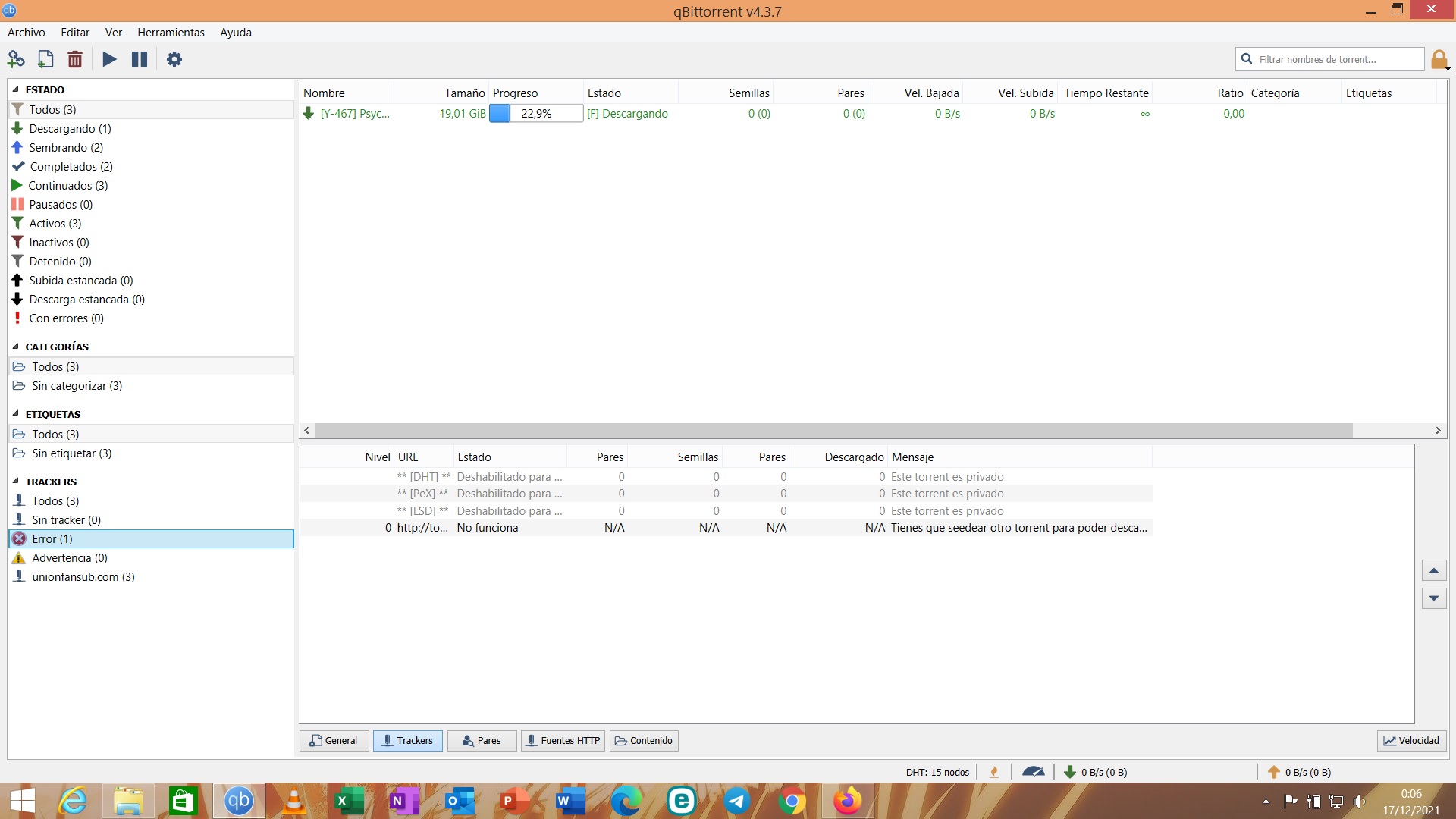Viewport: 1456px width, 819px height.
Task: Select Descargando (1) status filter
Action: pyautogui.click(x=151, y=129)
